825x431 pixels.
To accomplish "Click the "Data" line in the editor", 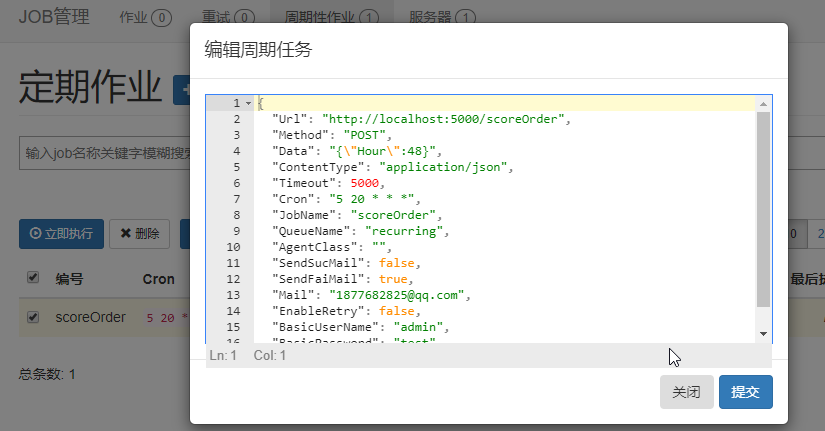I will coord(356,151).
